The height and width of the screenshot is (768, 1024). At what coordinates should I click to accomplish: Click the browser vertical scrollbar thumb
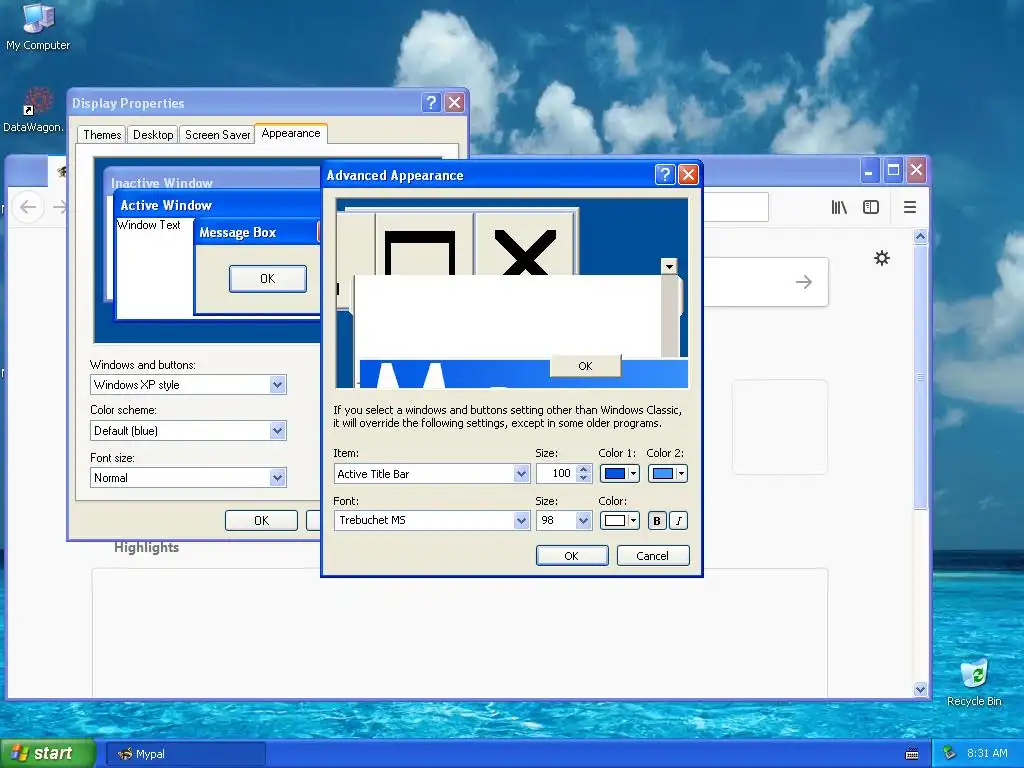[920, 376]
